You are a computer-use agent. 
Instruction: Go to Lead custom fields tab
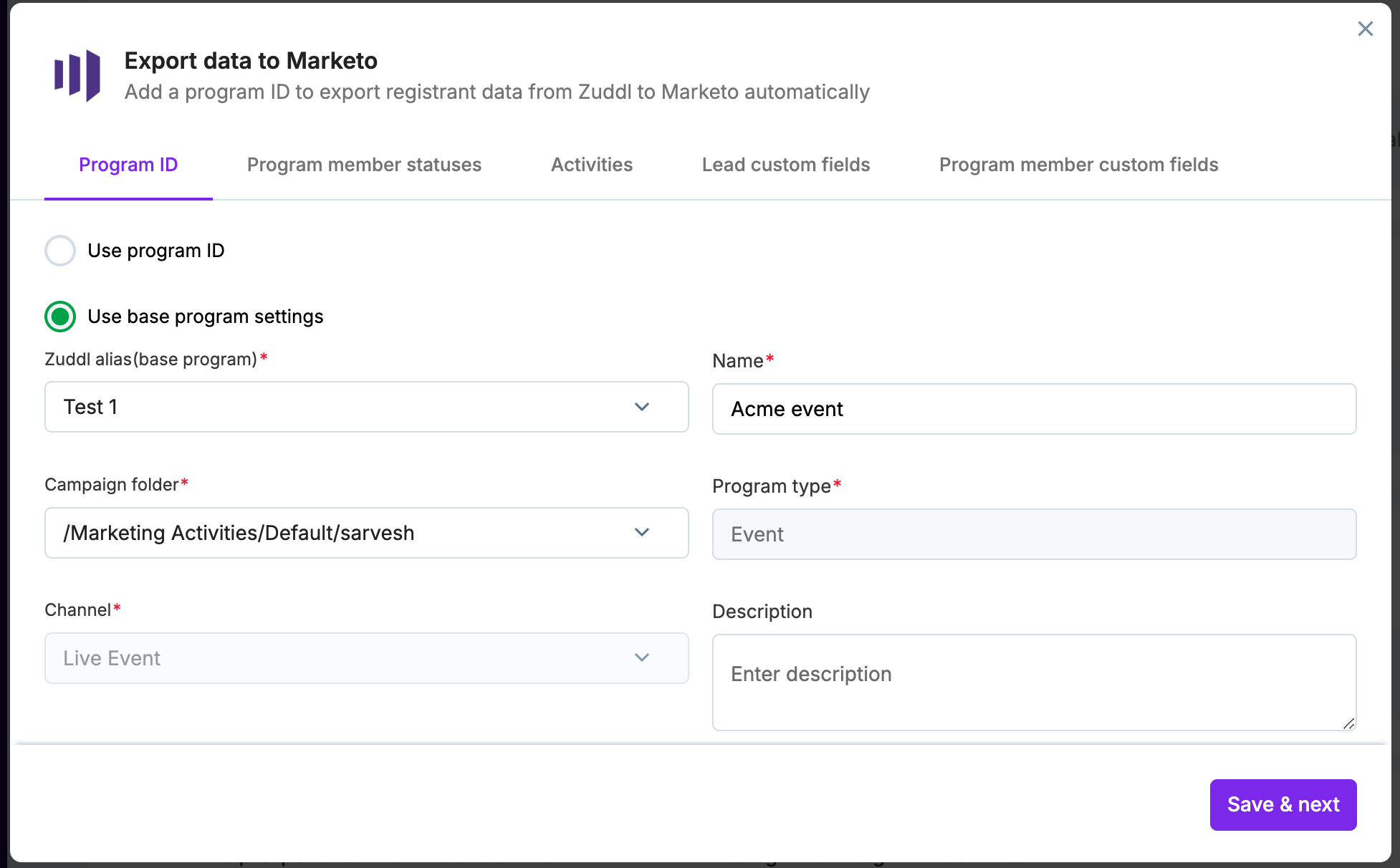click(785, 165)
